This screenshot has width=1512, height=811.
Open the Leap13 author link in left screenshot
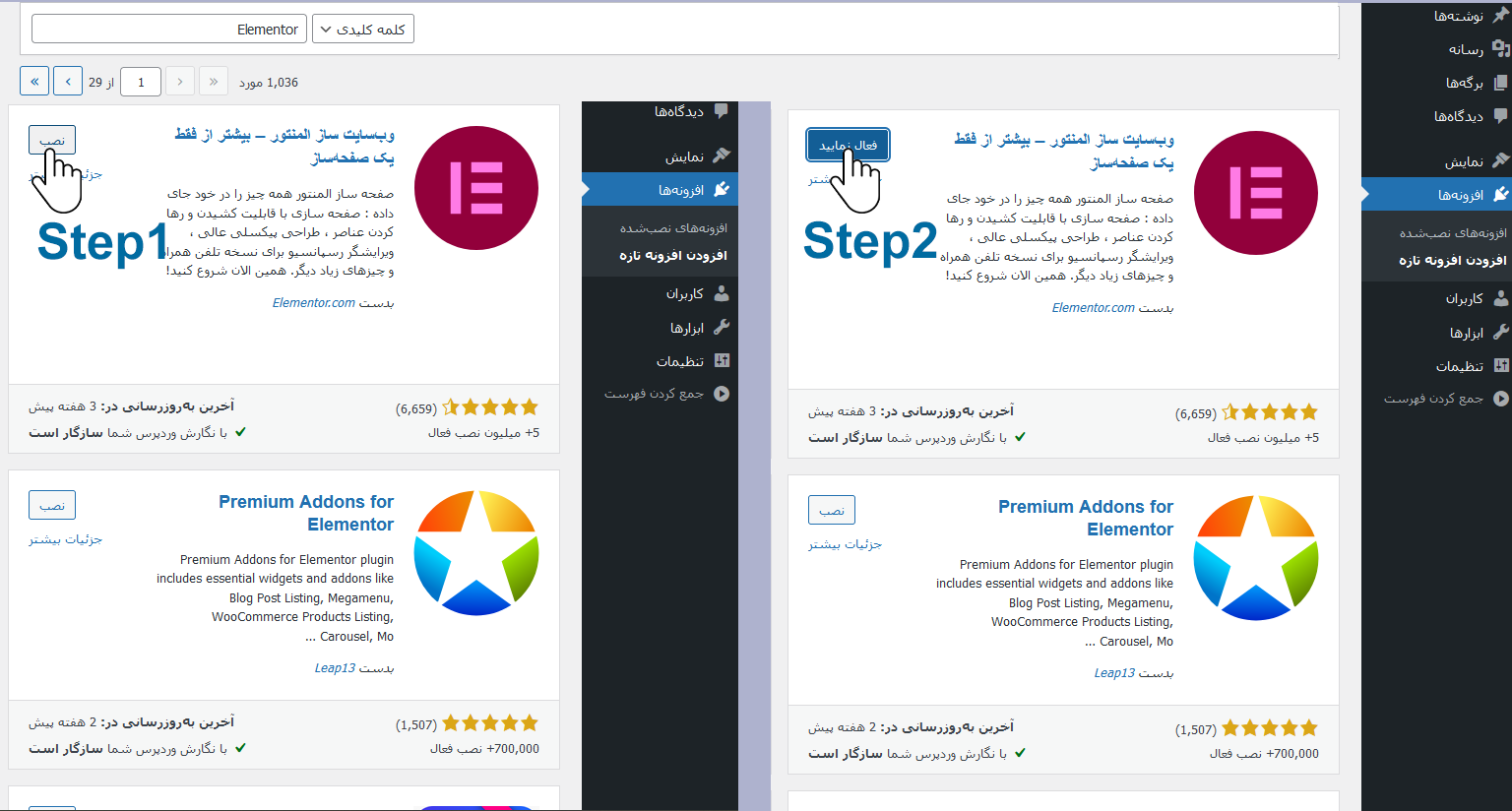coord(335,668)
